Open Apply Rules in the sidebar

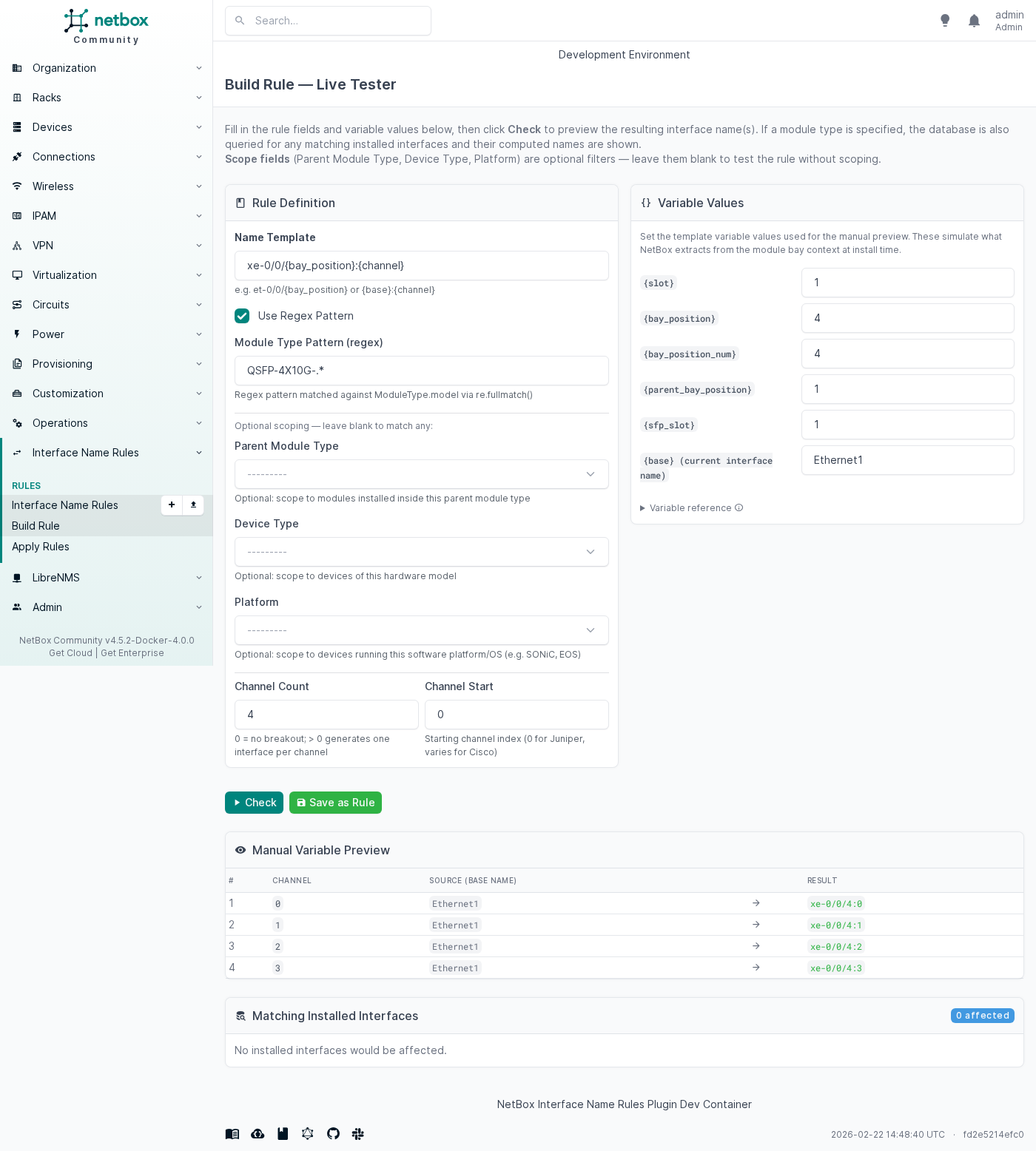click(41, 547)
